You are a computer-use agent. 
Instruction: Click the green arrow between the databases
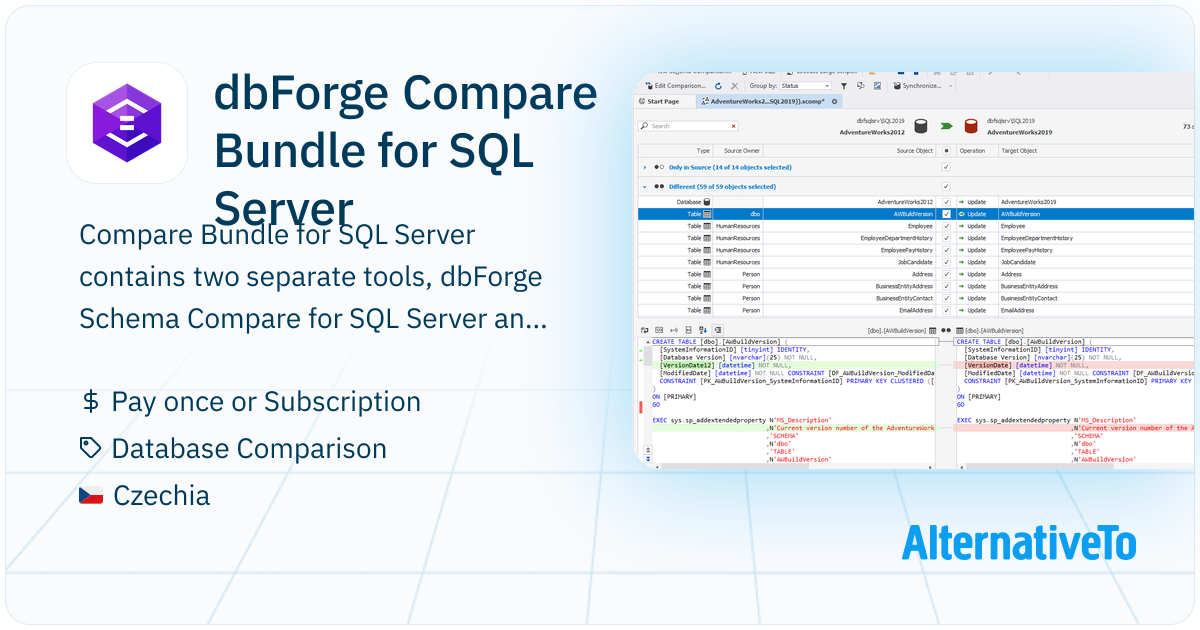coord(946,126)
